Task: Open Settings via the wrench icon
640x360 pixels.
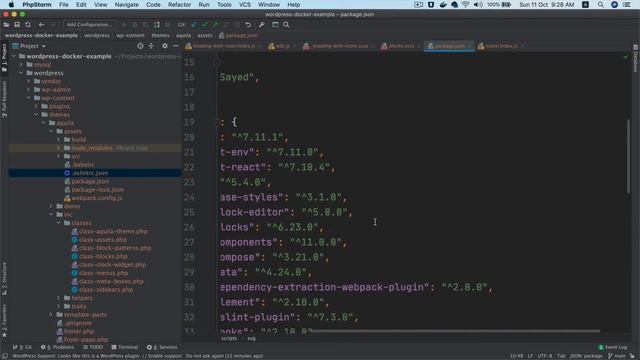Action: [x=262, y=25]
